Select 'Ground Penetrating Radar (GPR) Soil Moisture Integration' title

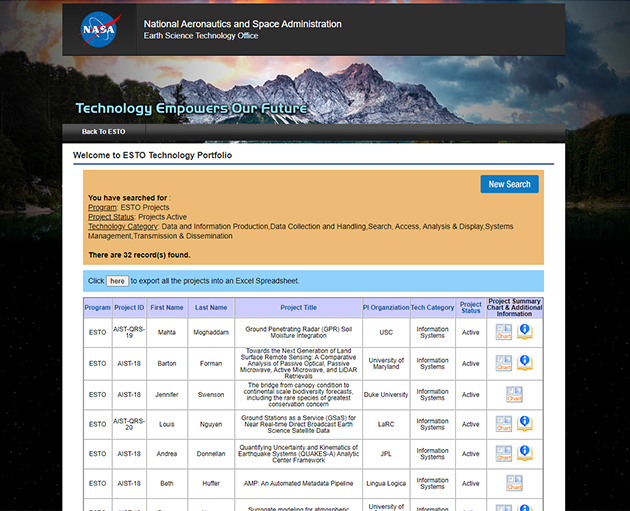299,332
